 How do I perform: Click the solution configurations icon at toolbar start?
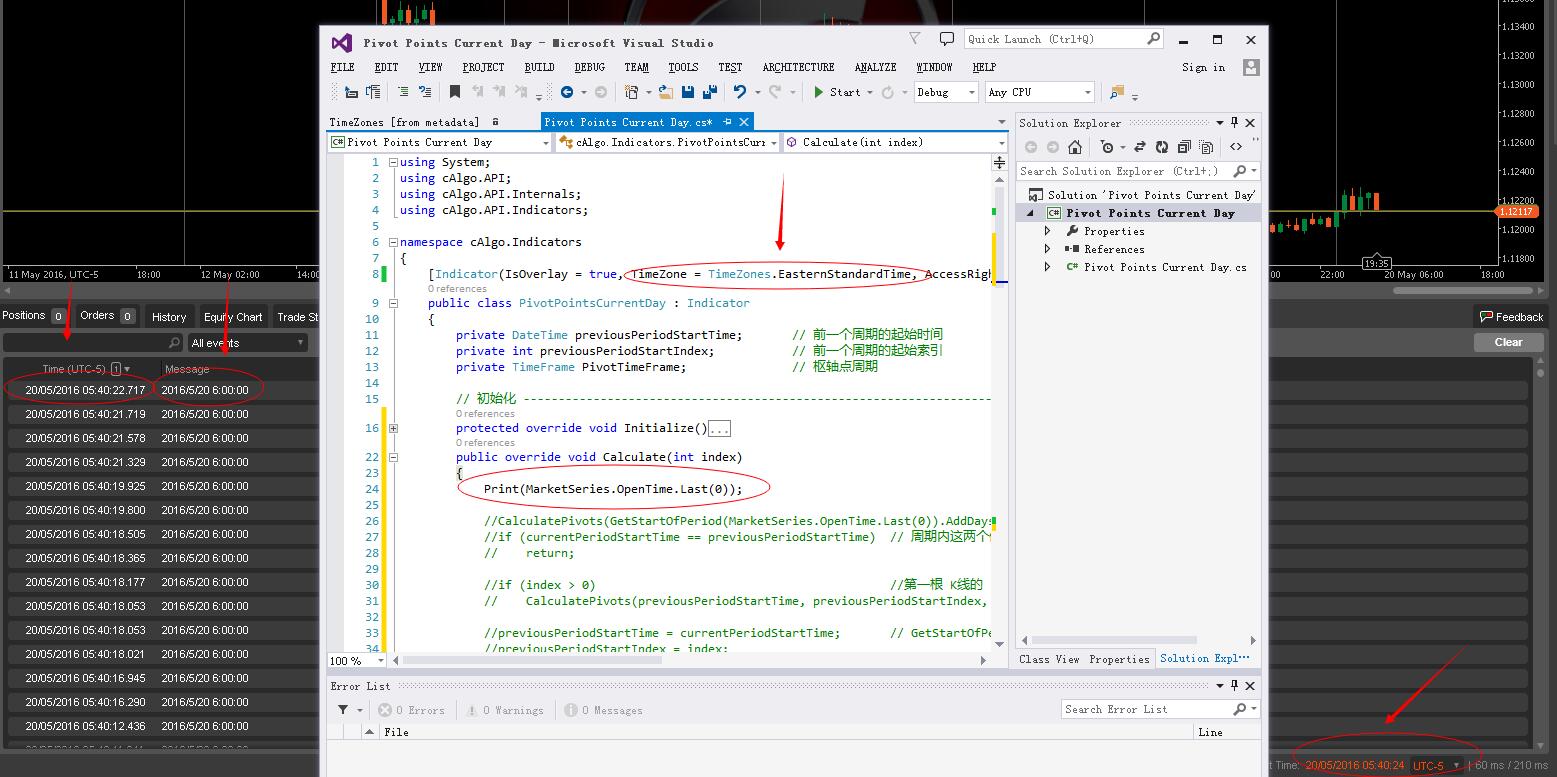point(351,92)
